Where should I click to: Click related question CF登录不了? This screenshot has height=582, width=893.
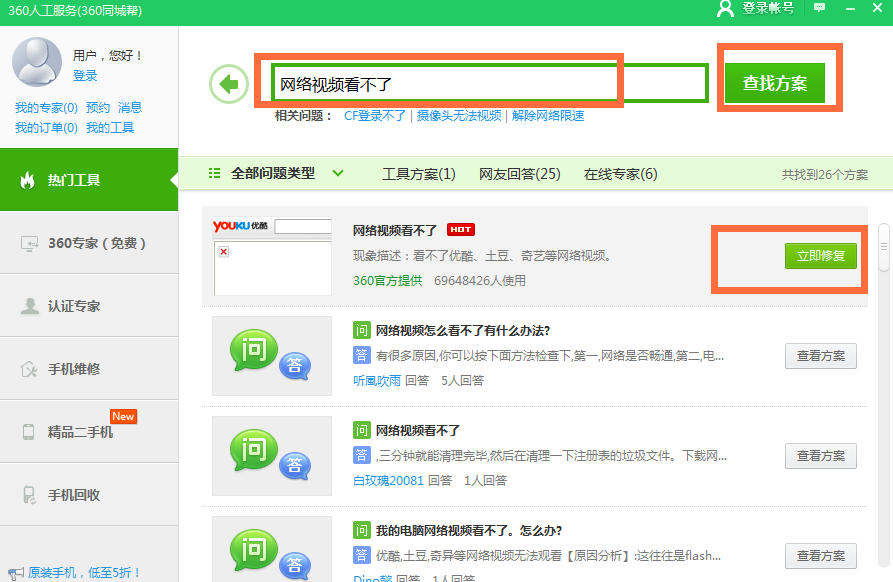tap(375, 116)
